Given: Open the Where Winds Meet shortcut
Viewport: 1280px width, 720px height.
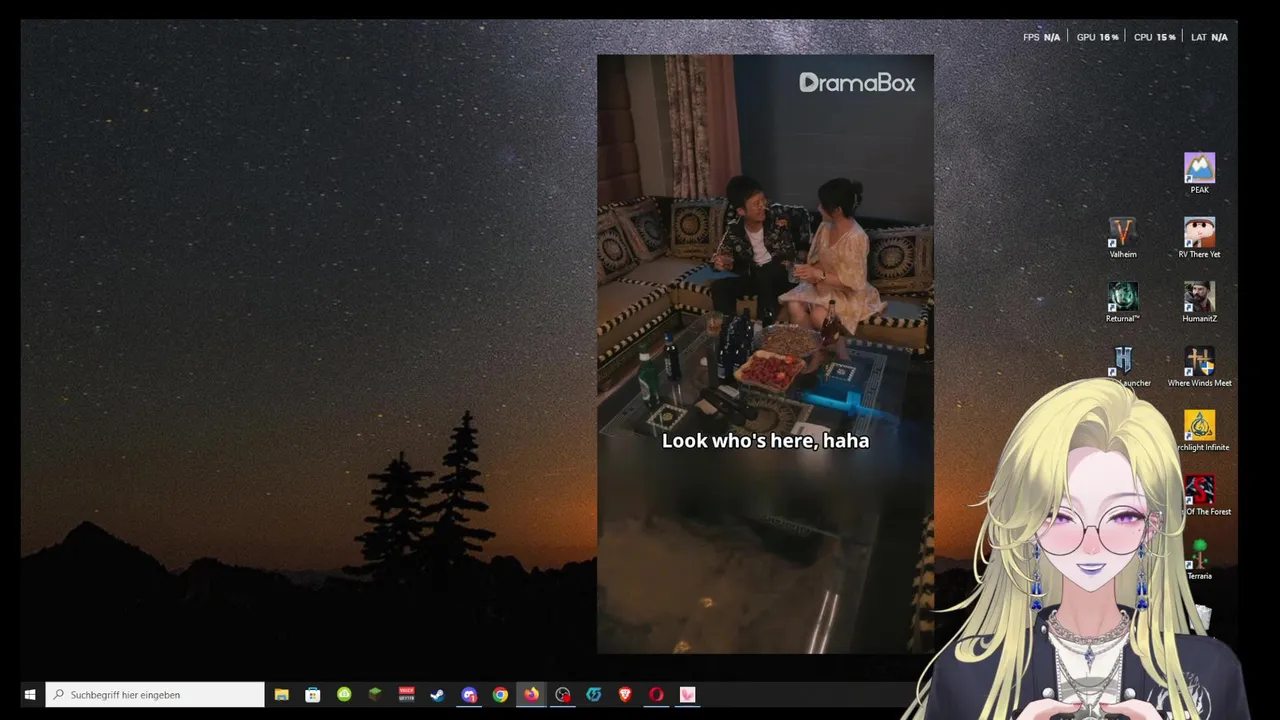Looking at the screenshot, I should [1199, 367].
